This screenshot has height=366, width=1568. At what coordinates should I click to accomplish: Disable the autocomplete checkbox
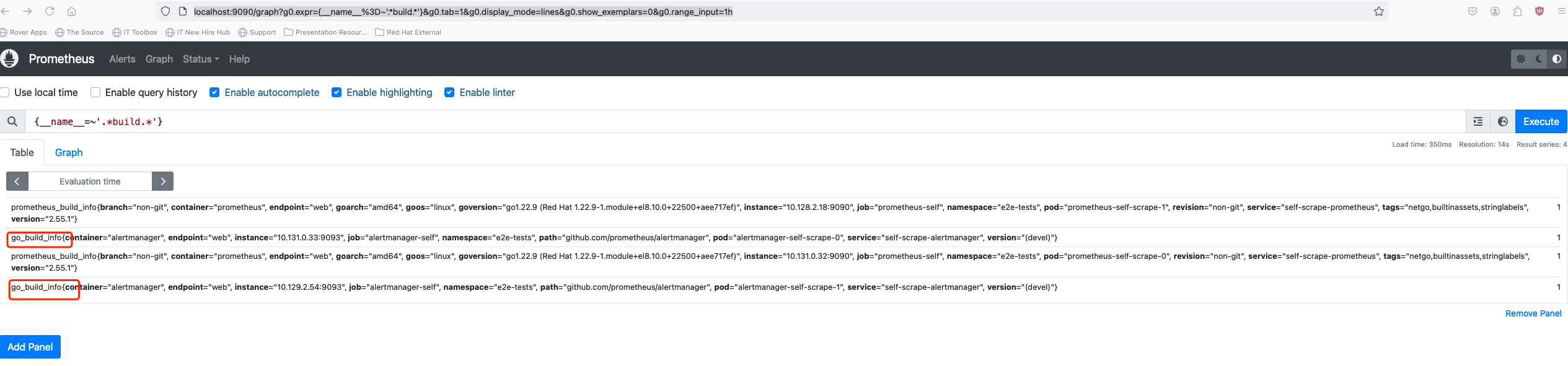[x=214, y=92]
